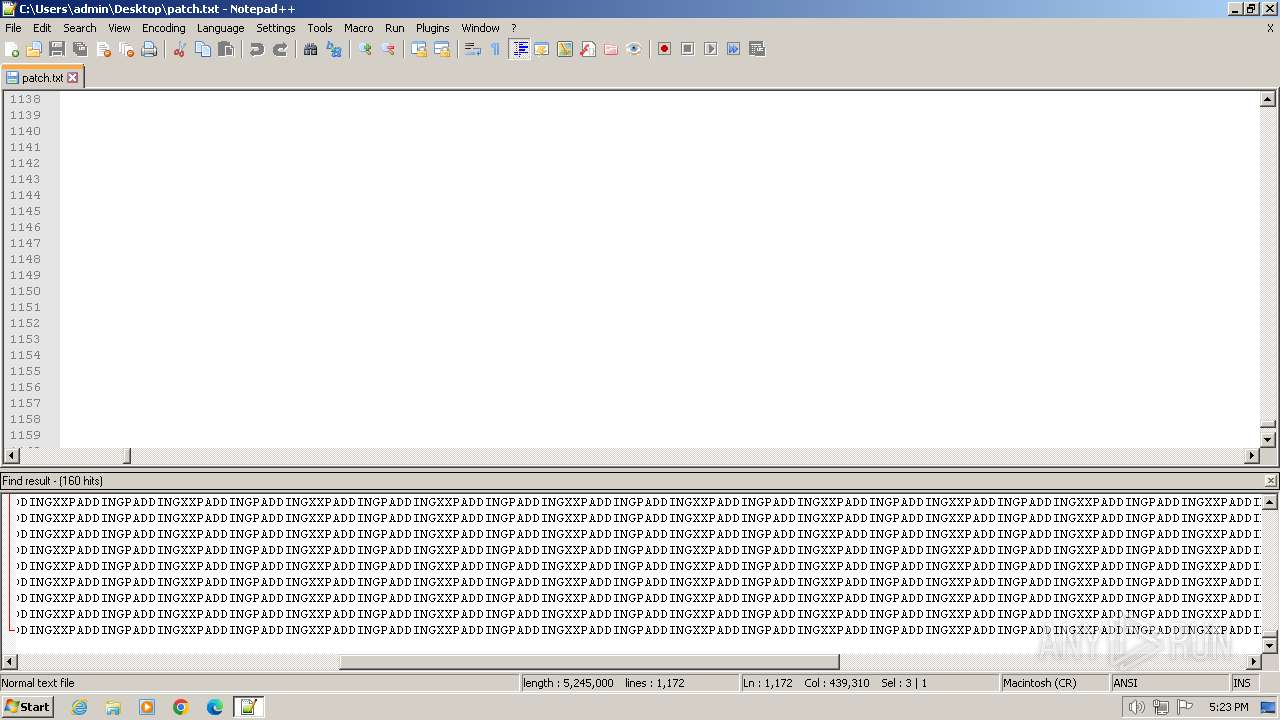
Task: Click the Print toolbar icon
Action: tap(149, 49)
